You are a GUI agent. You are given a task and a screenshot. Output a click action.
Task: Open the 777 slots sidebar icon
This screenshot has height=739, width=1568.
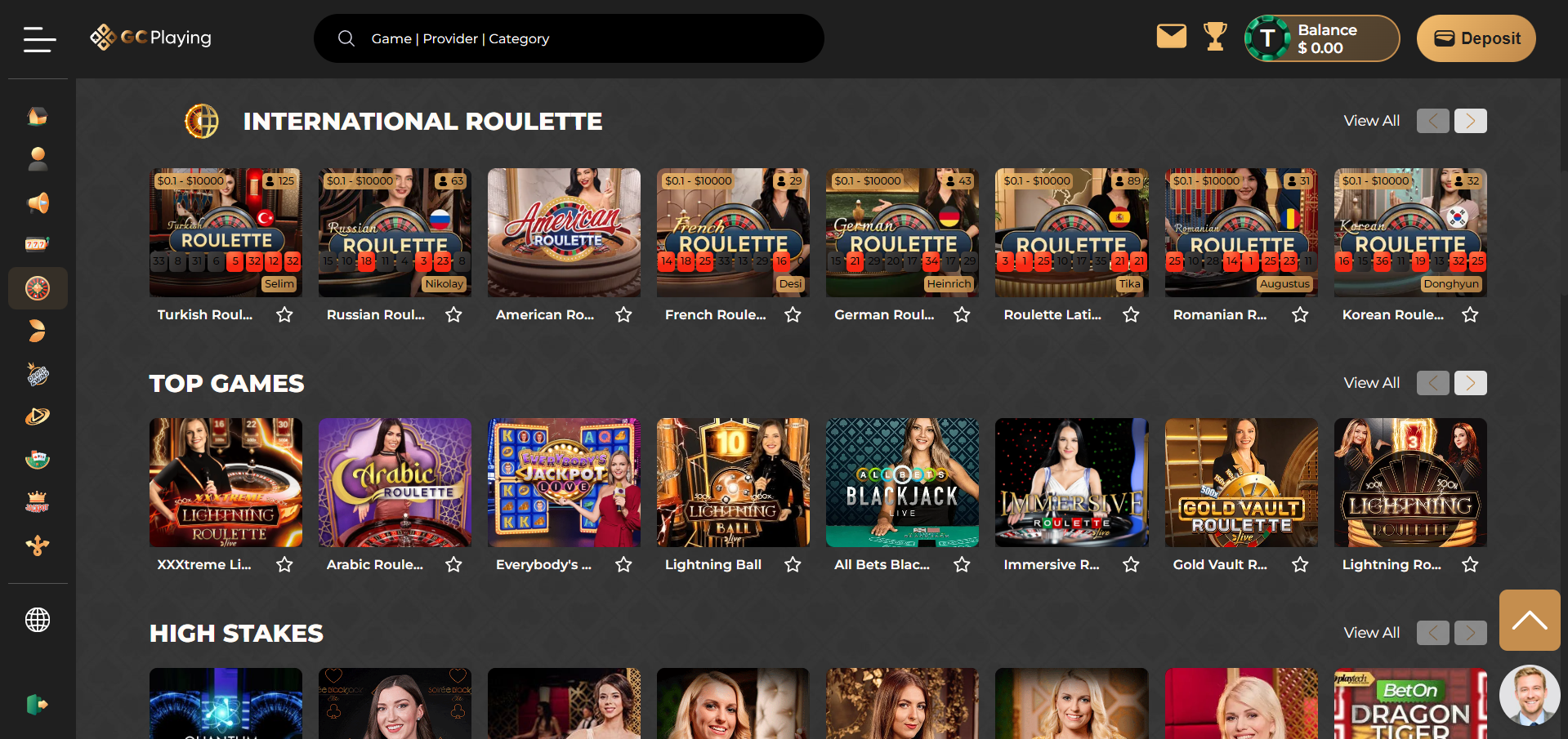tap(38, 244)
